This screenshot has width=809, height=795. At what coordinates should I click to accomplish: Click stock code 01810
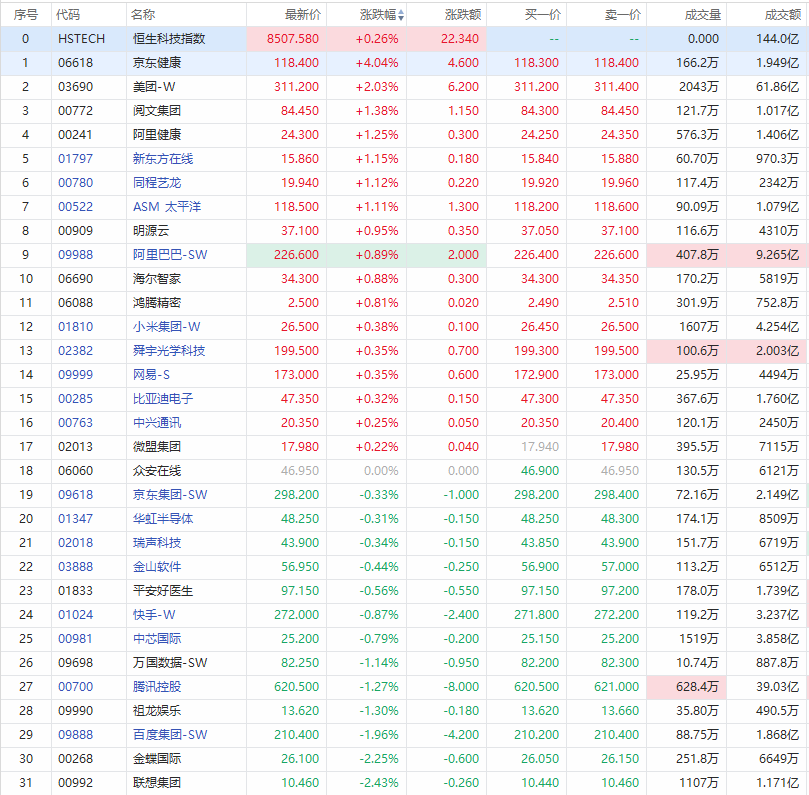pyautogui.click(x=75, y=327)
